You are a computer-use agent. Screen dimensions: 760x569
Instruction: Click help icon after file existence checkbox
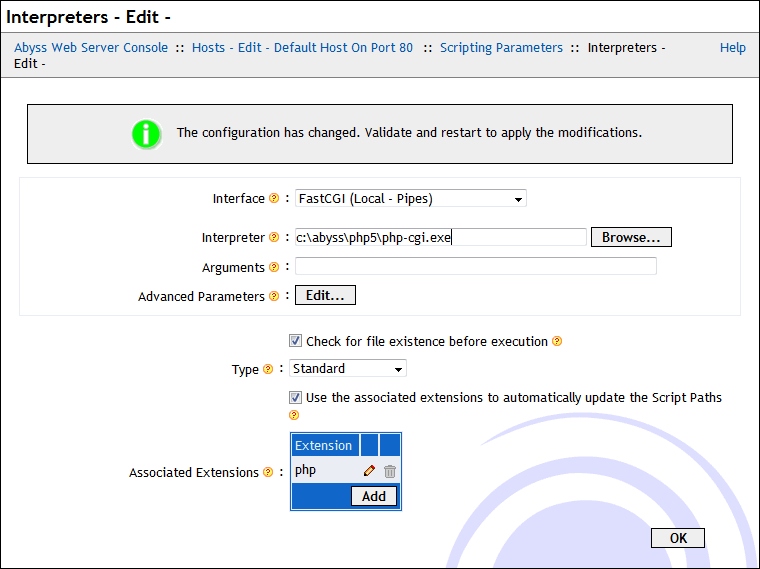click(557, 342)
